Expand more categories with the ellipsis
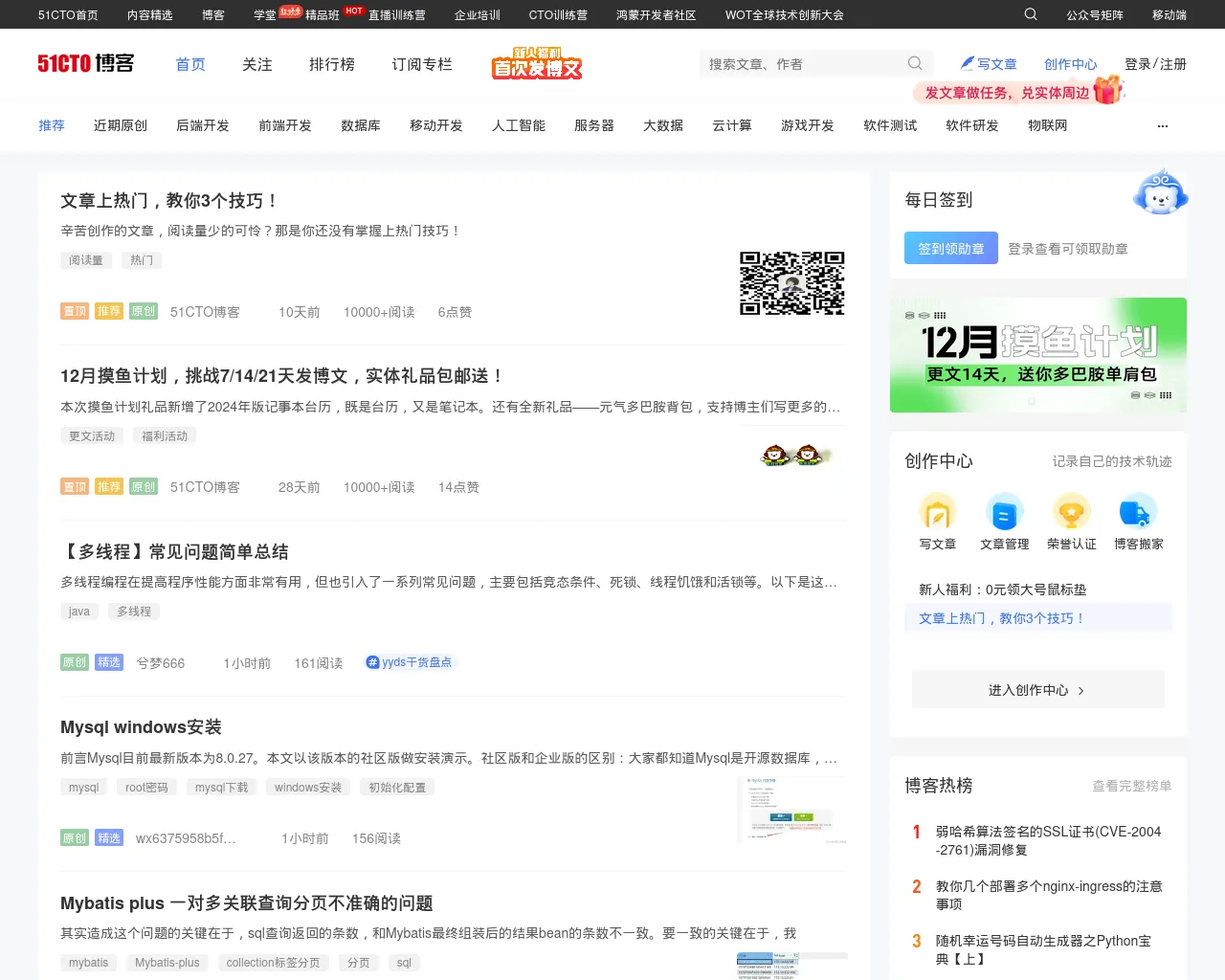 point(1163,126)
